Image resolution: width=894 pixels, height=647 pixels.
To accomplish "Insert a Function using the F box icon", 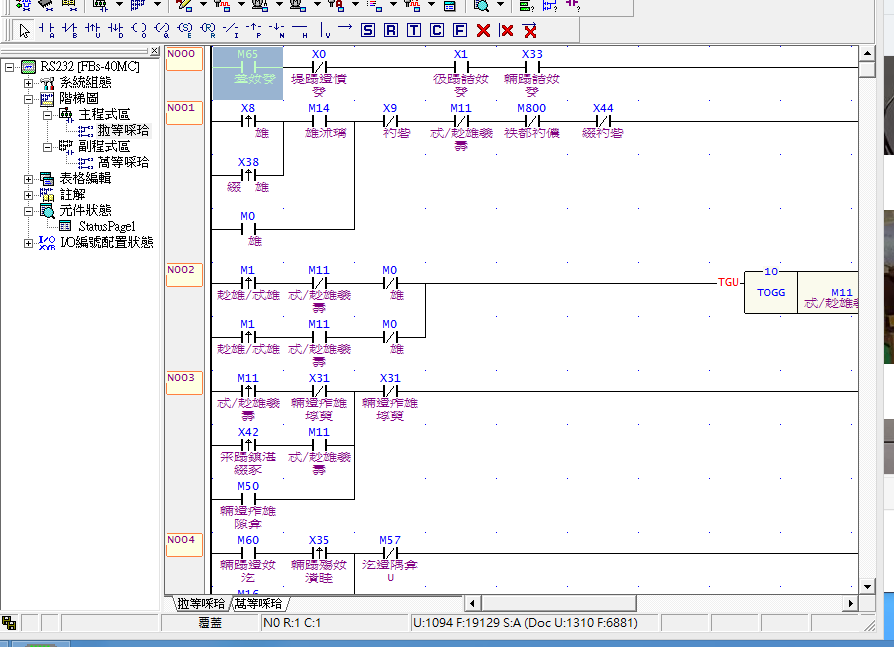I will (x=460, y=30).
